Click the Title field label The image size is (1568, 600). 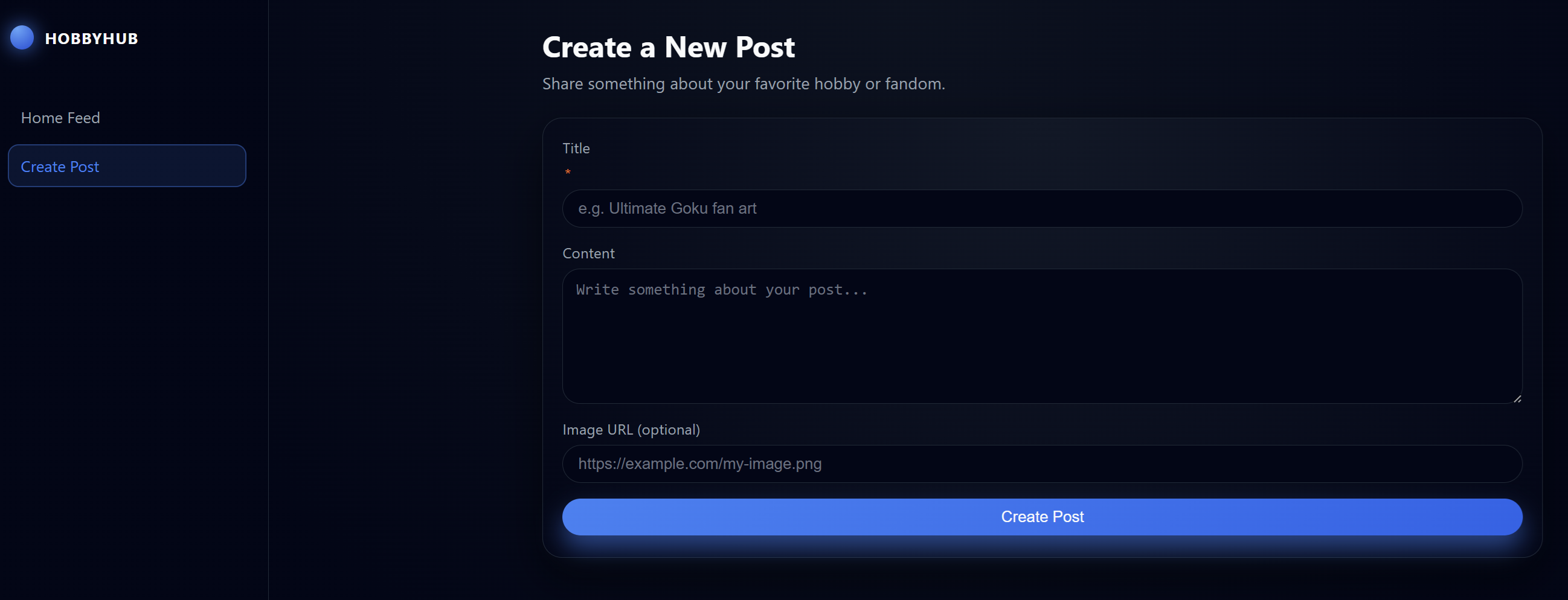576,148
